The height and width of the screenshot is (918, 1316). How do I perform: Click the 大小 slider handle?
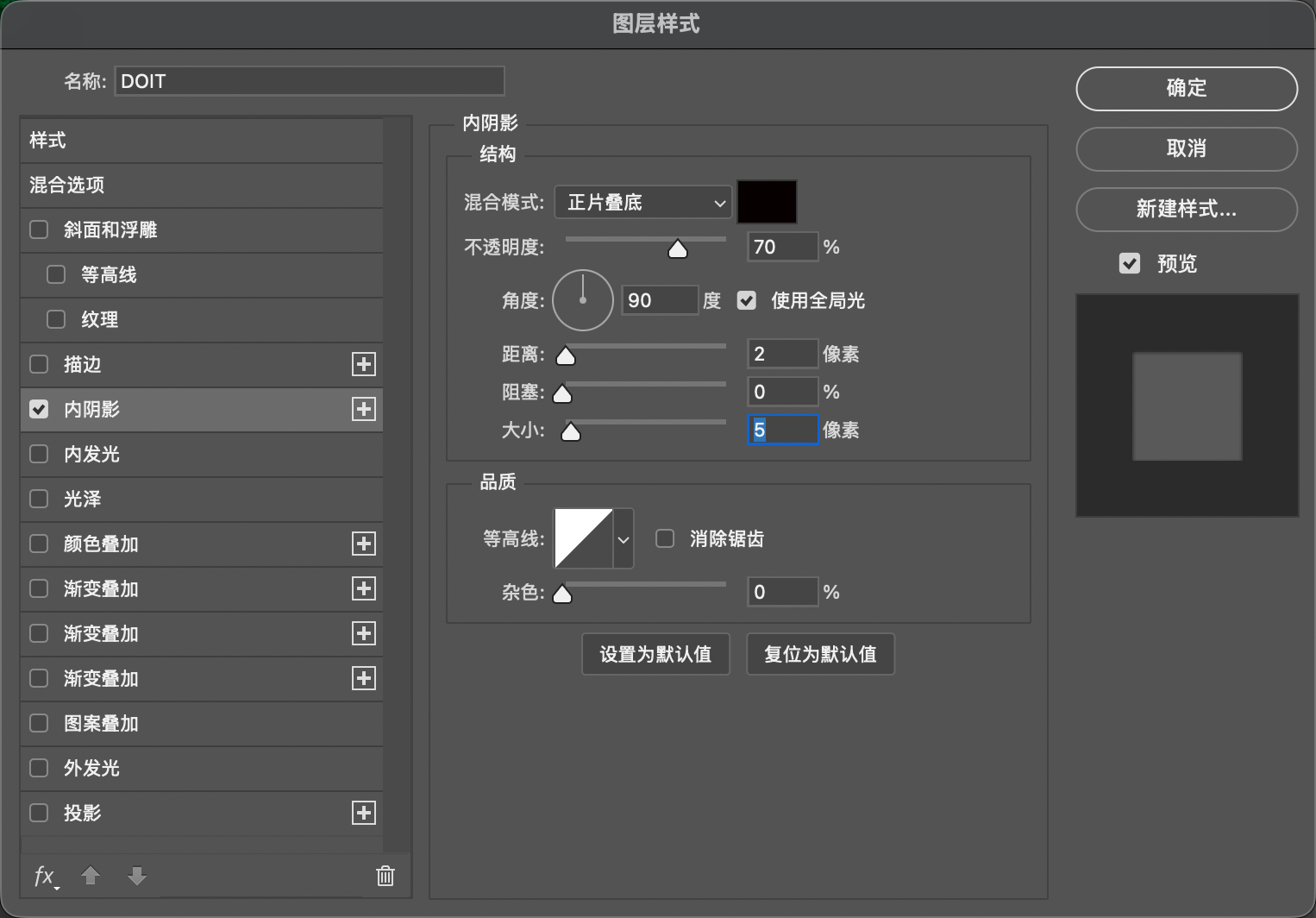(571, 431)
